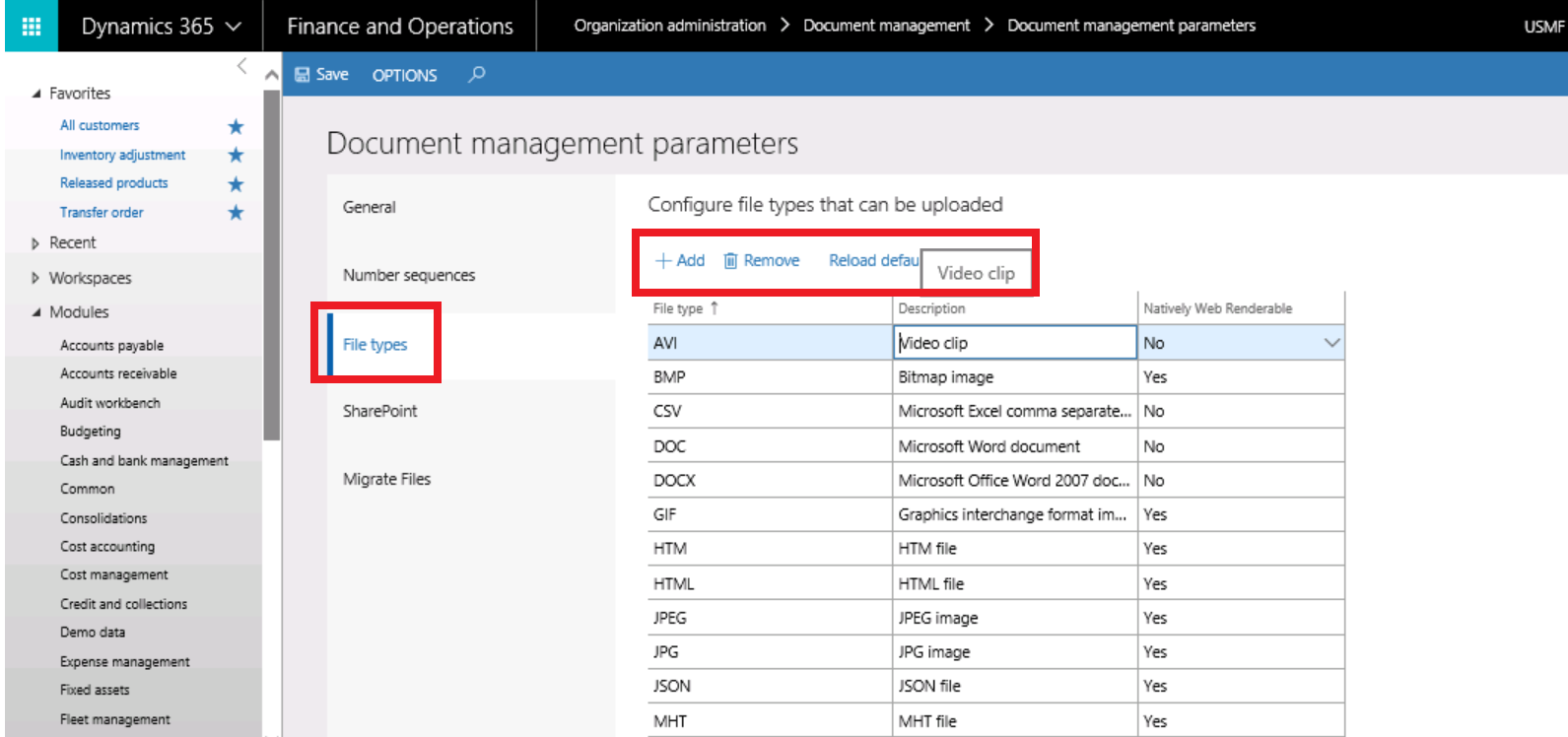This screenshot has width=1568, height=737.
Task: Select the AVI file type cell
Action: pos(769,343)
